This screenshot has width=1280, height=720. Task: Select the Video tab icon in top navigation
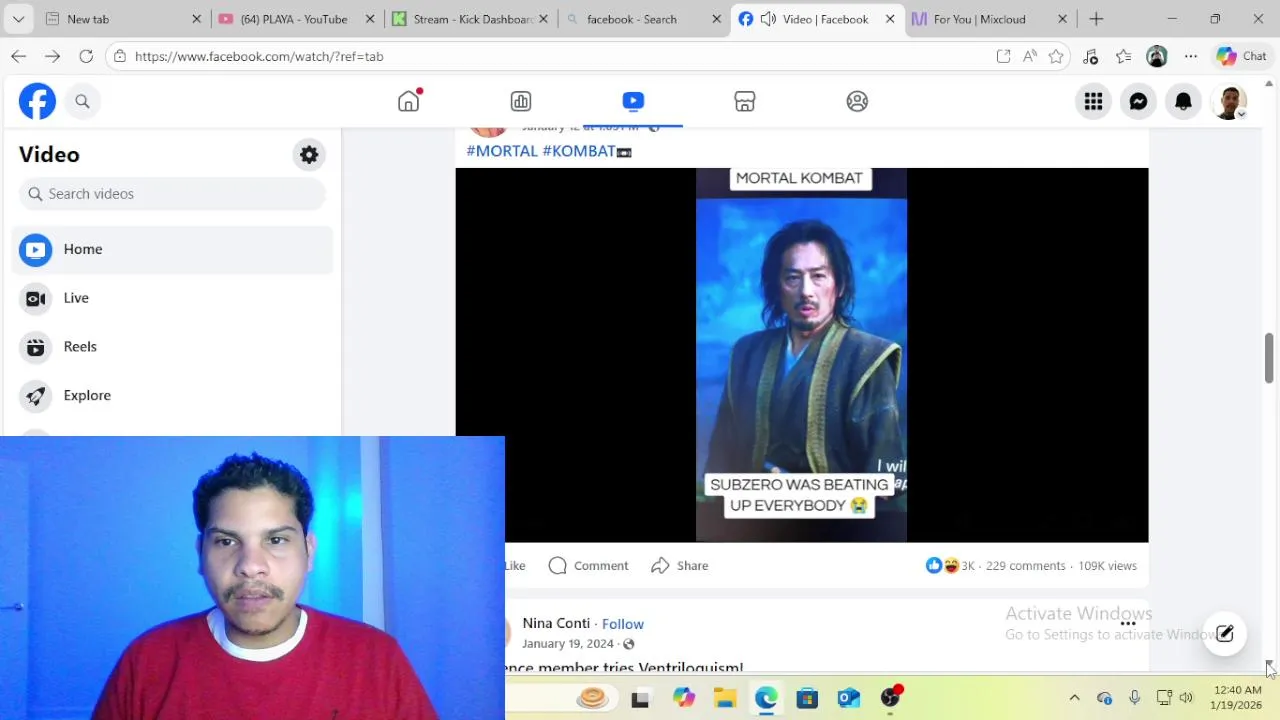tap(633, 101)
